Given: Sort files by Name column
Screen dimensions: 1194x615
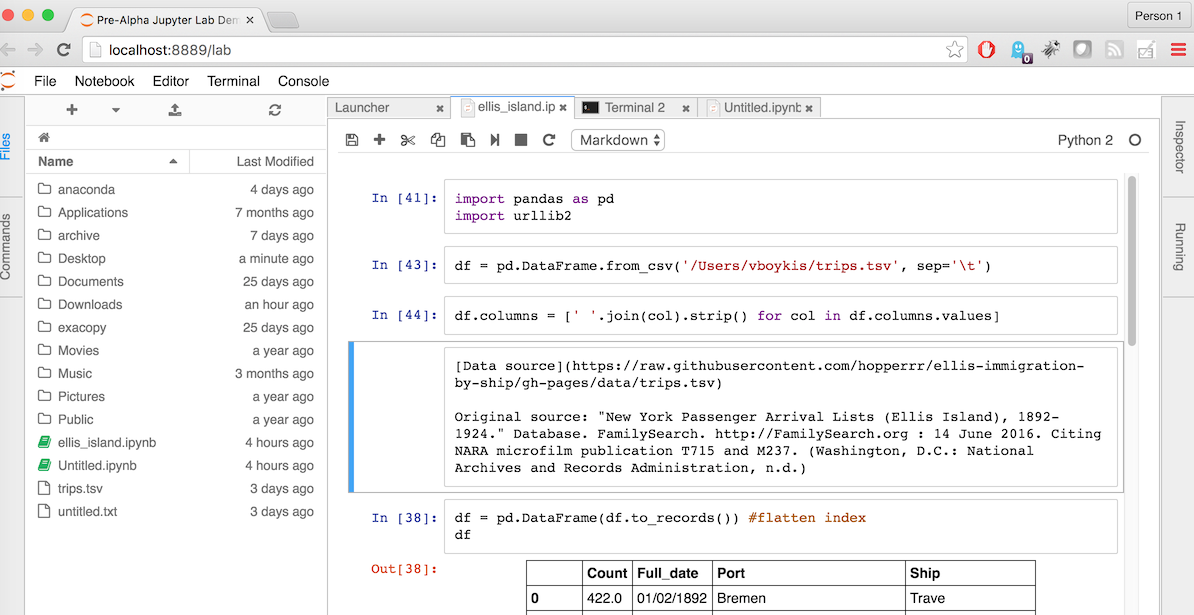Looking at the screenshot, I should tap(107, 161).
